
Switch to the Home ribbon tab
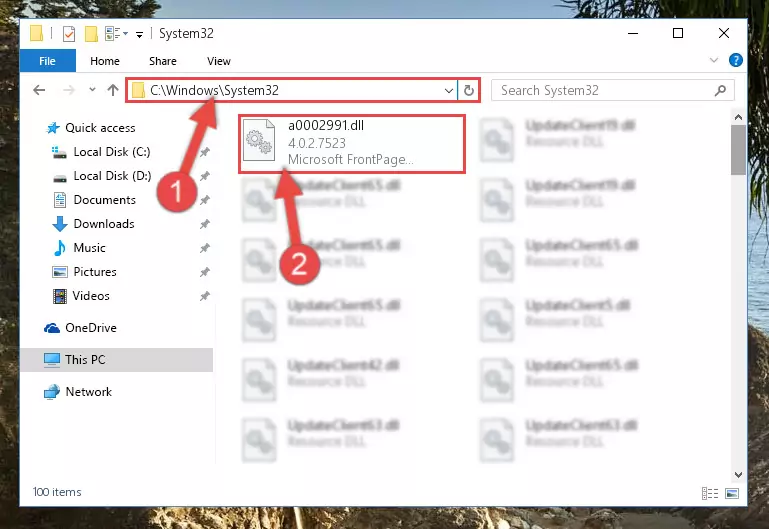(104, 61)
